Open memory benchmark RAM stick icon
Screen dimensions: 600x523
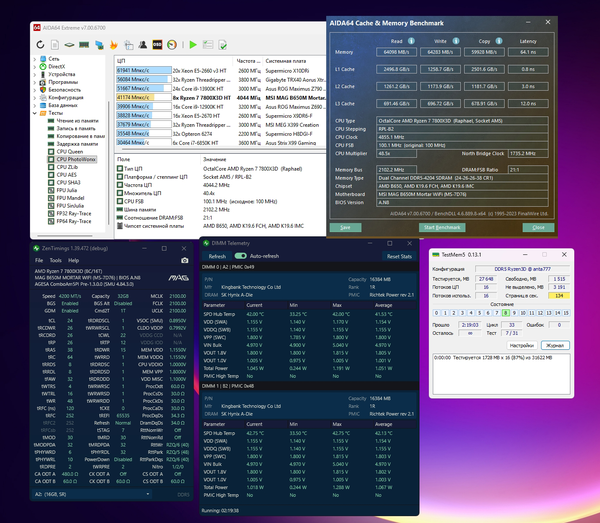tap(84, 45)
